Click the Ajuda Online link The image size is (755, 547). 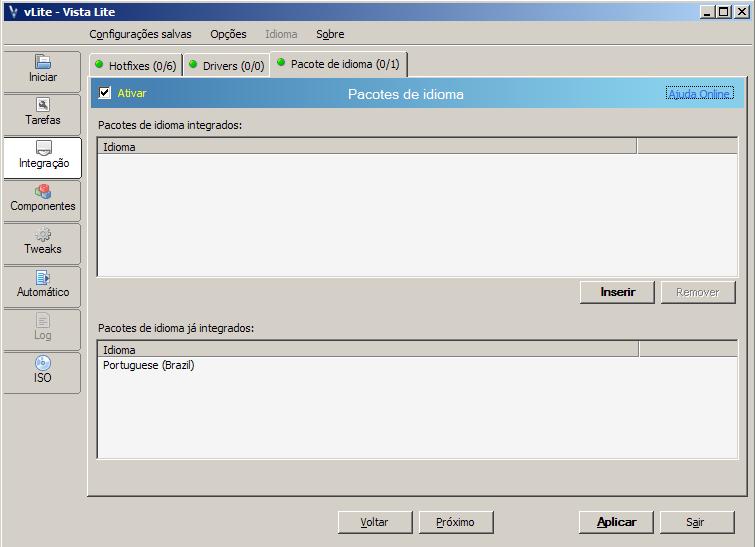(700, 93)
